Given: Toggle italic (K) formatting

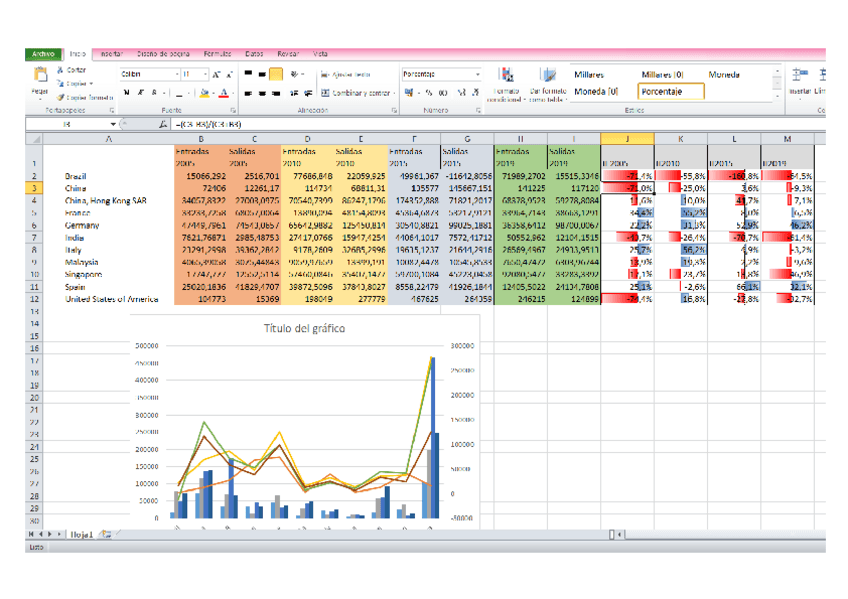Looking at the screenshot, I should tap(141, 93).
